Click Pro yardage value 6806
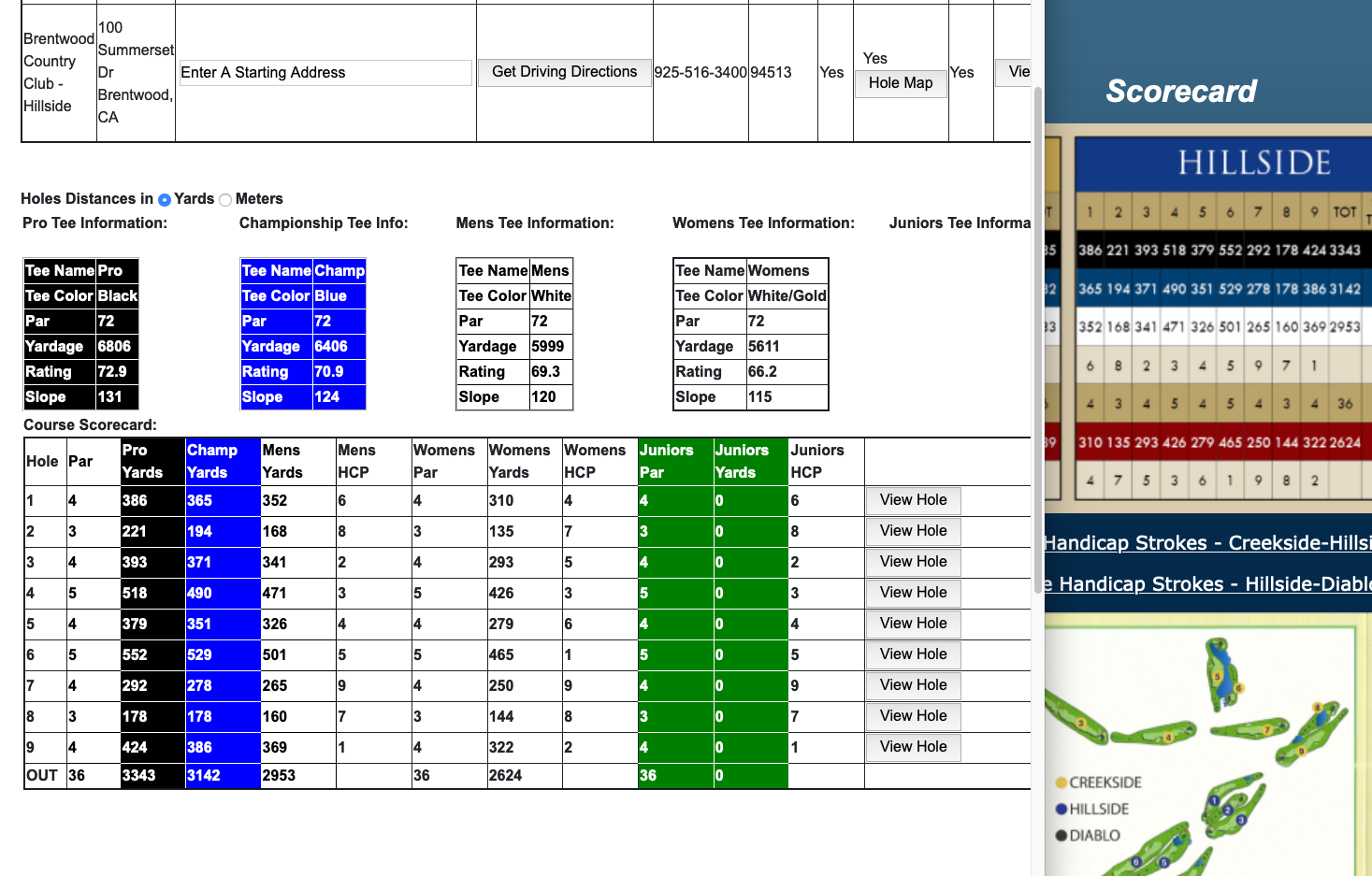The width and height of the screenshot is (1372, 876). pos(114,347)
